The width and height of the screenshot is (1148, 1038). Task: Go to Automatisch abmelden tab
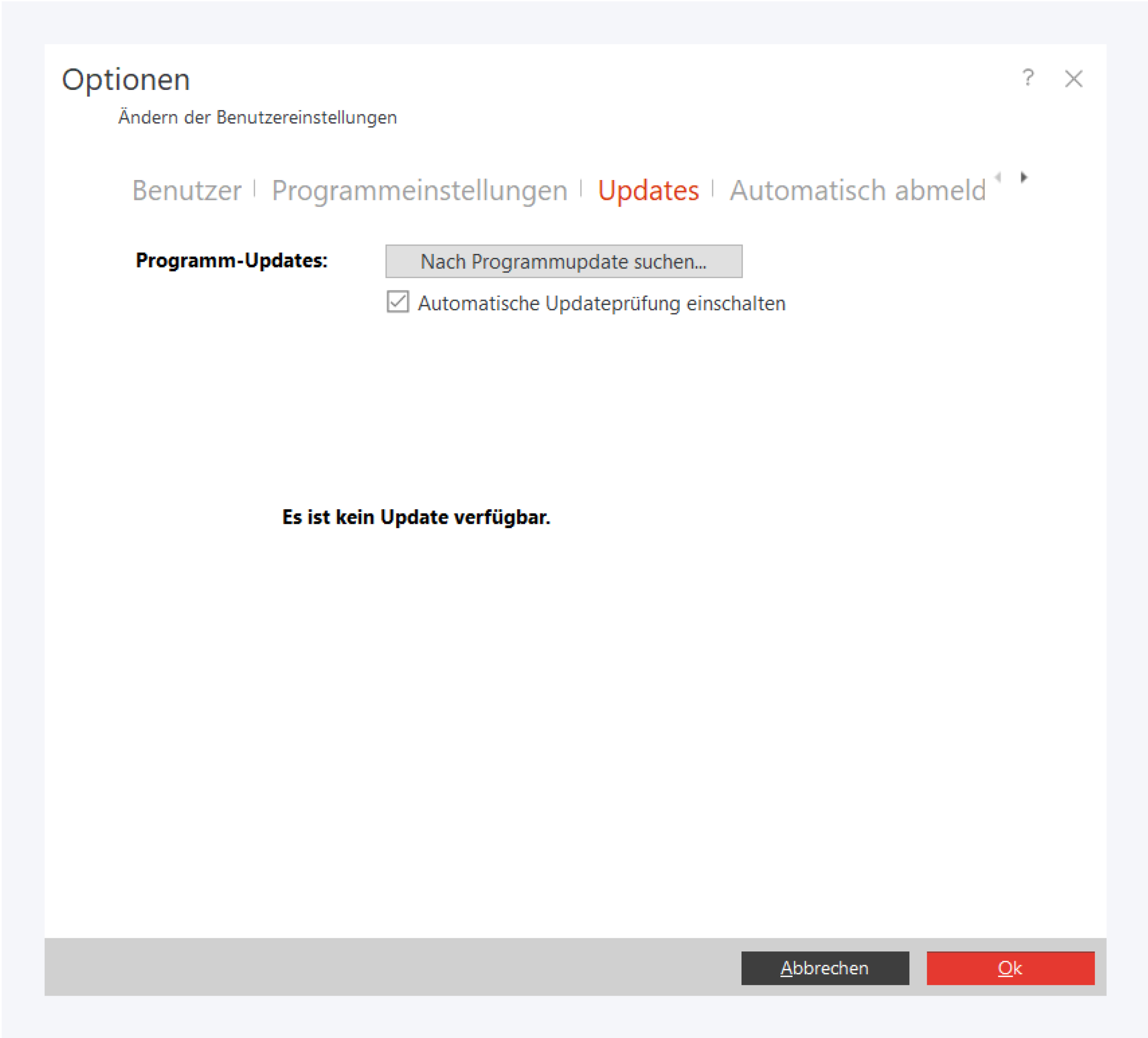pos(857,190)
